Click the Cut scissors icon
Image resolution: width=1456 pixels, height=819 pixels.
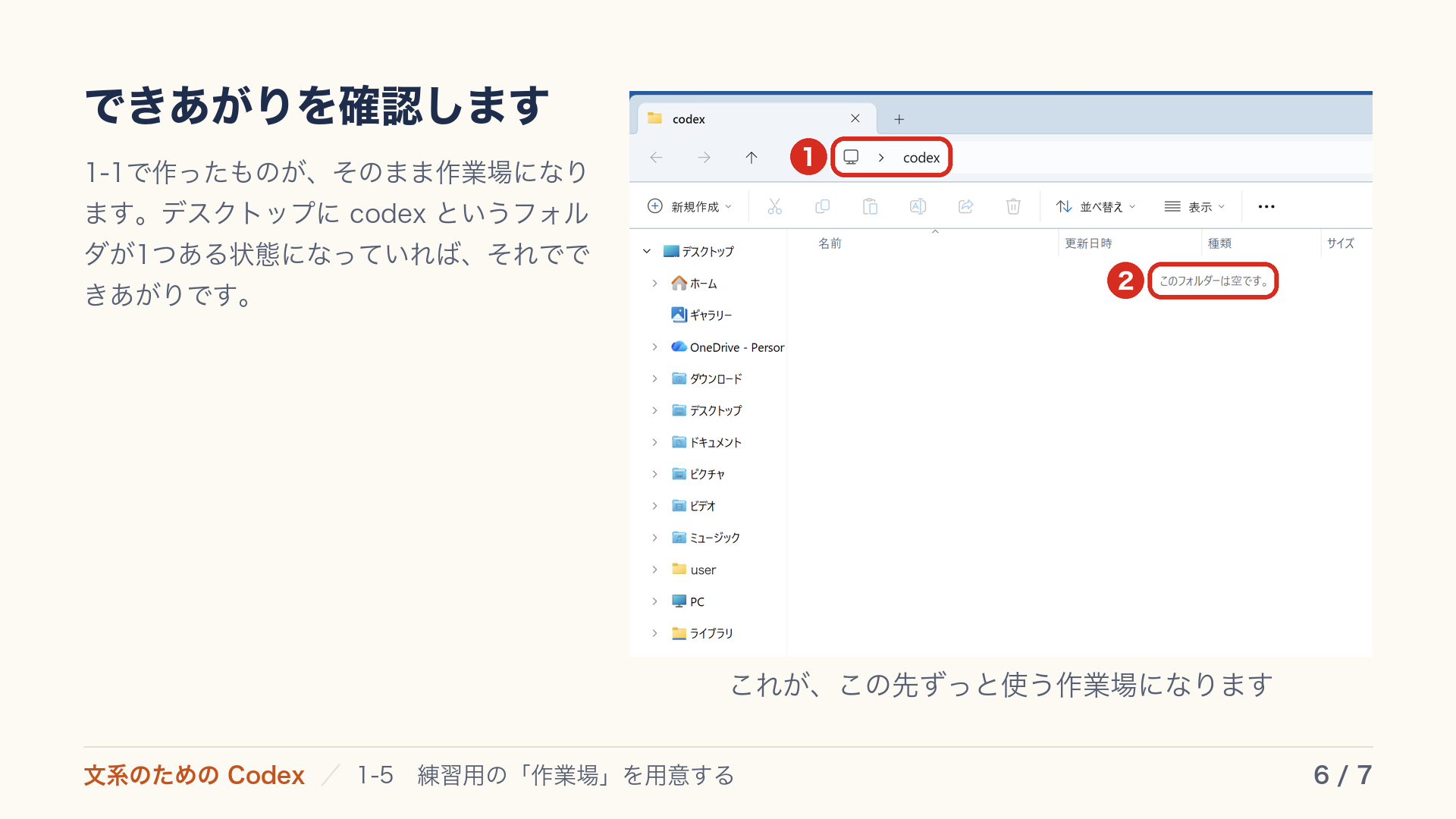774,206
